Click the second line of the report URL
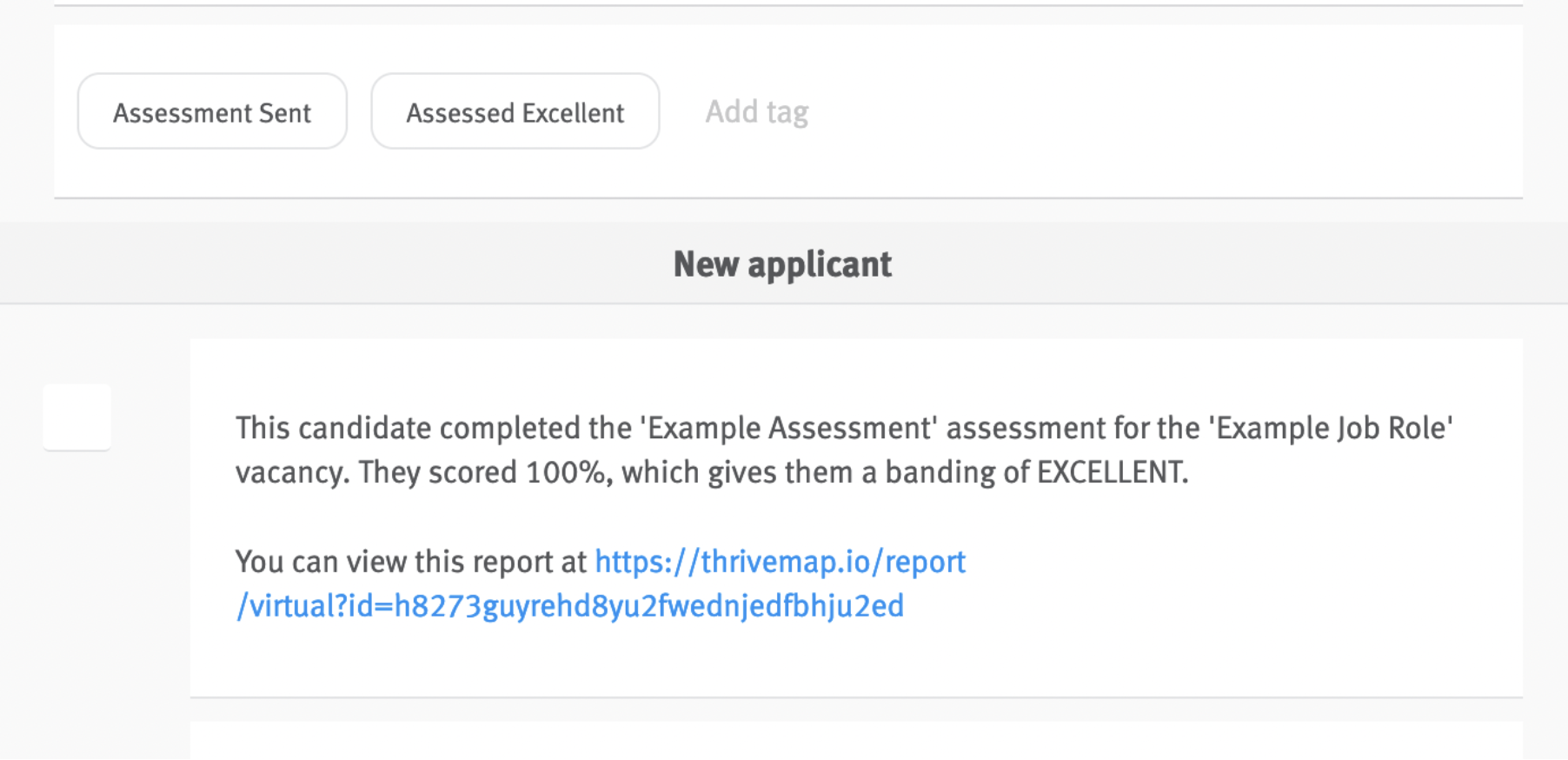Viewport: 1568px width, 760px height. 568,605
